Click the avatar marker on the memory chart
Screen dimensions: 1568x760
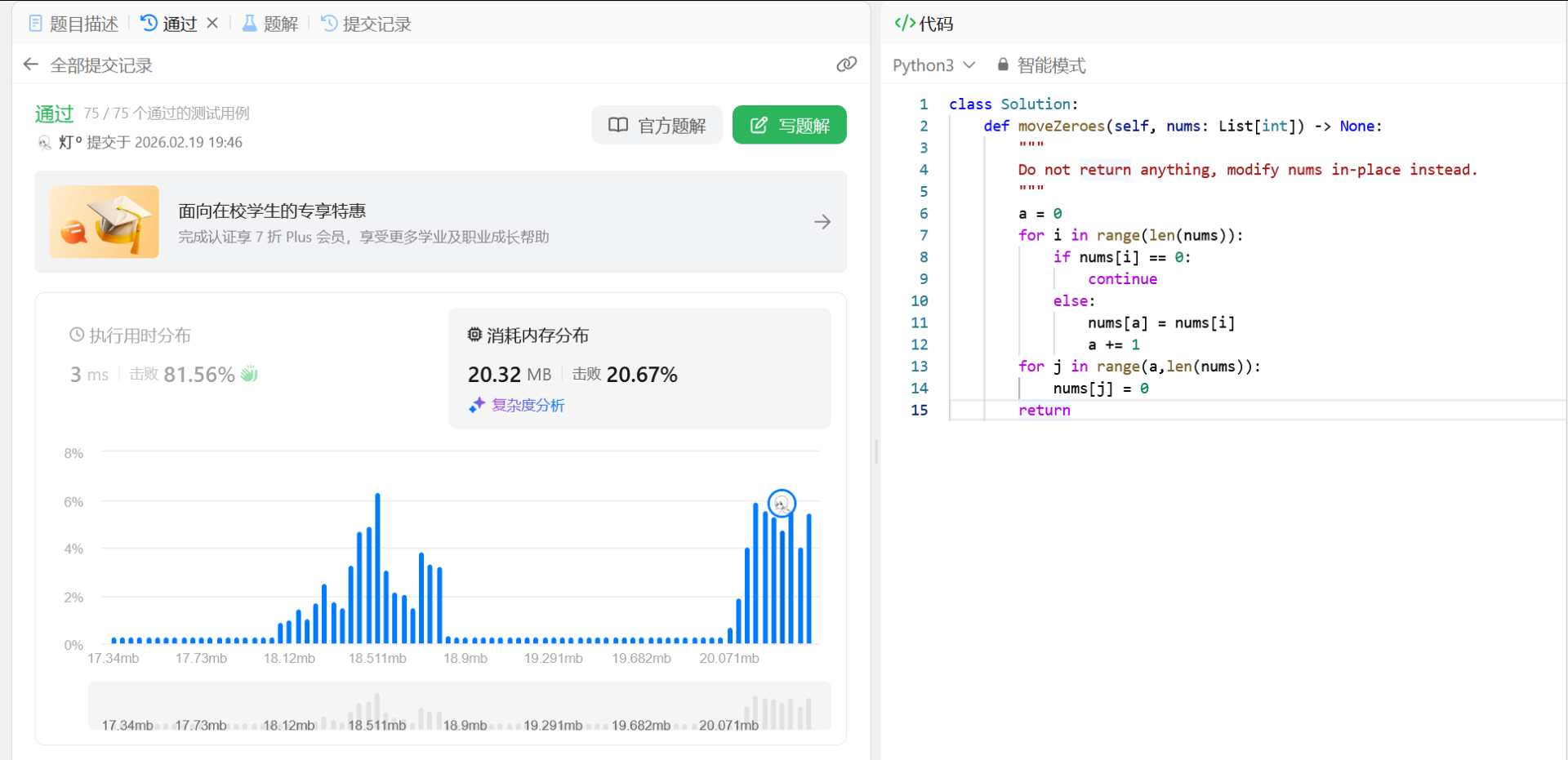782,504
